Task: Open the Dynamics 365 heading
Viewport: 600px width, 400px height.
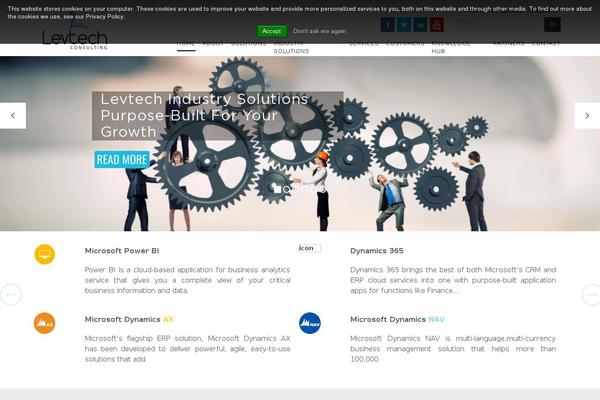Action: point(377,251)
